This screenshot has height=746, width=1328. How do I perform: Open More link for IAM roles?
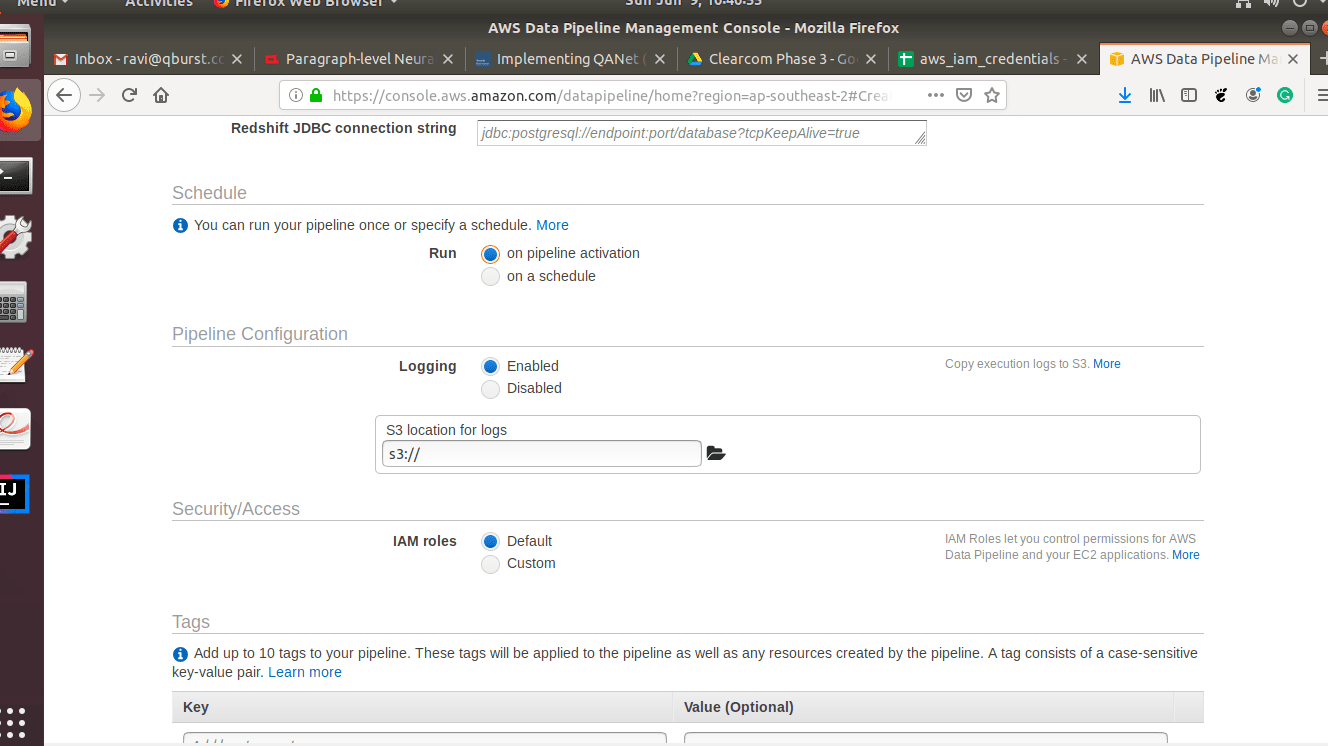[1186, 555]
